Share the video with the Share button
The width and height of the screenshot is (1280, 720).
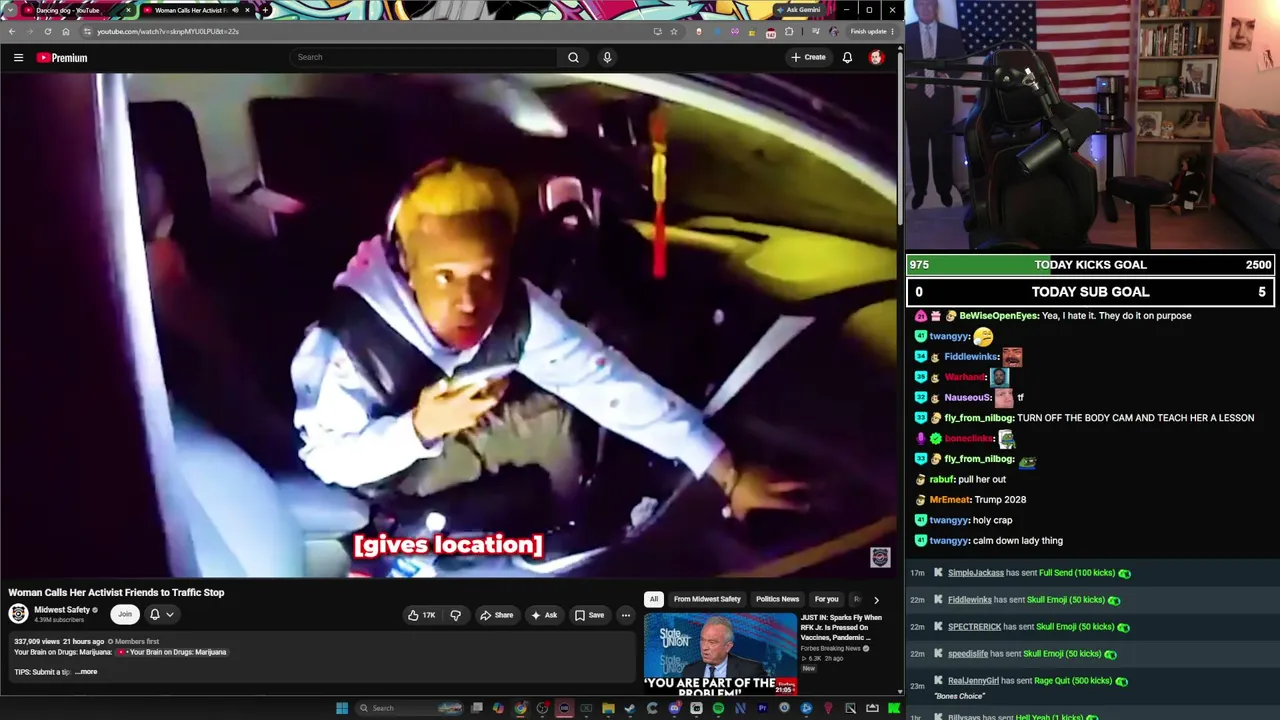coord(496,615)
